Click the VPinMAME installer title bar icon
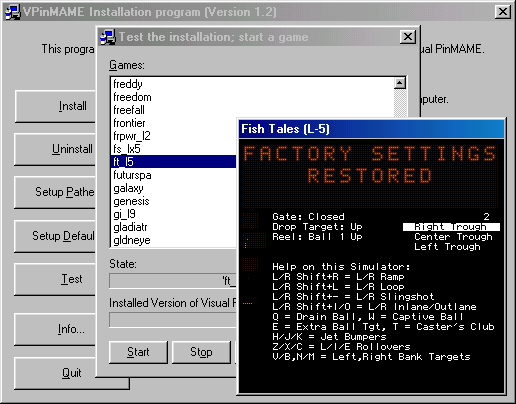 coord(13,12)
